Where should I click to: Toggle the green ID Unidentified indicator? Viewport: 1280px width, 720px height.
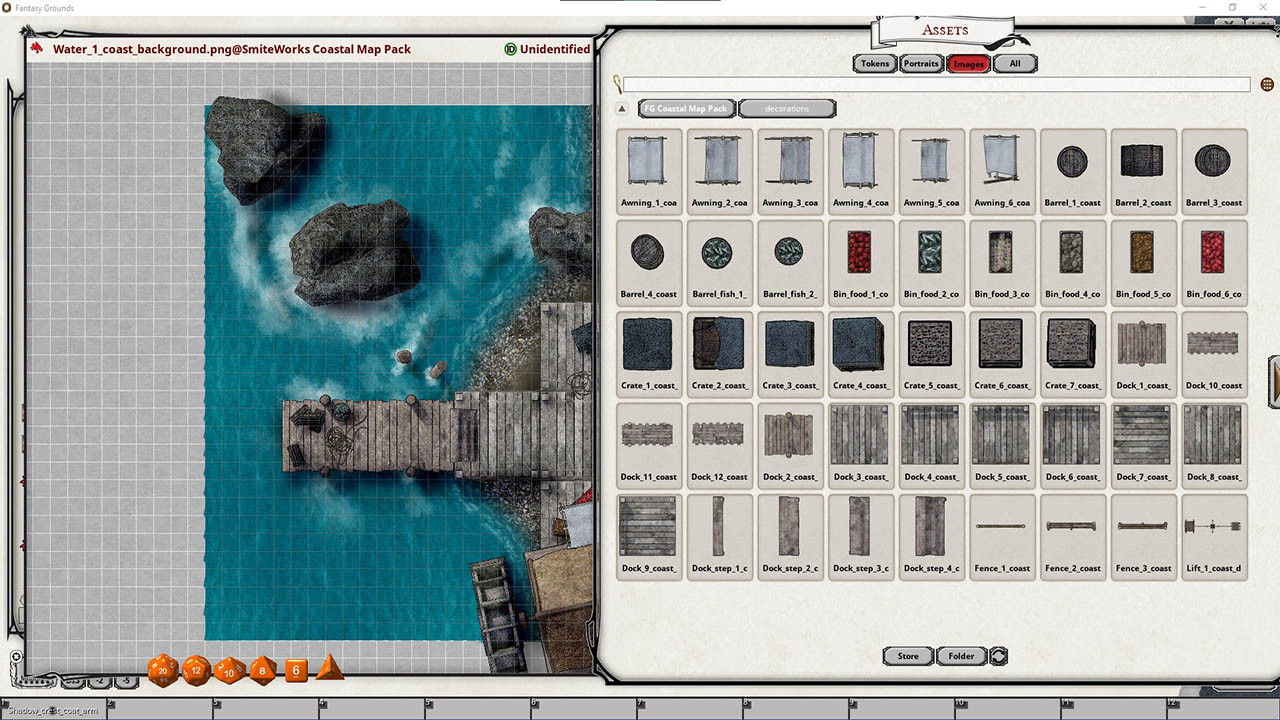pos(511,49)
